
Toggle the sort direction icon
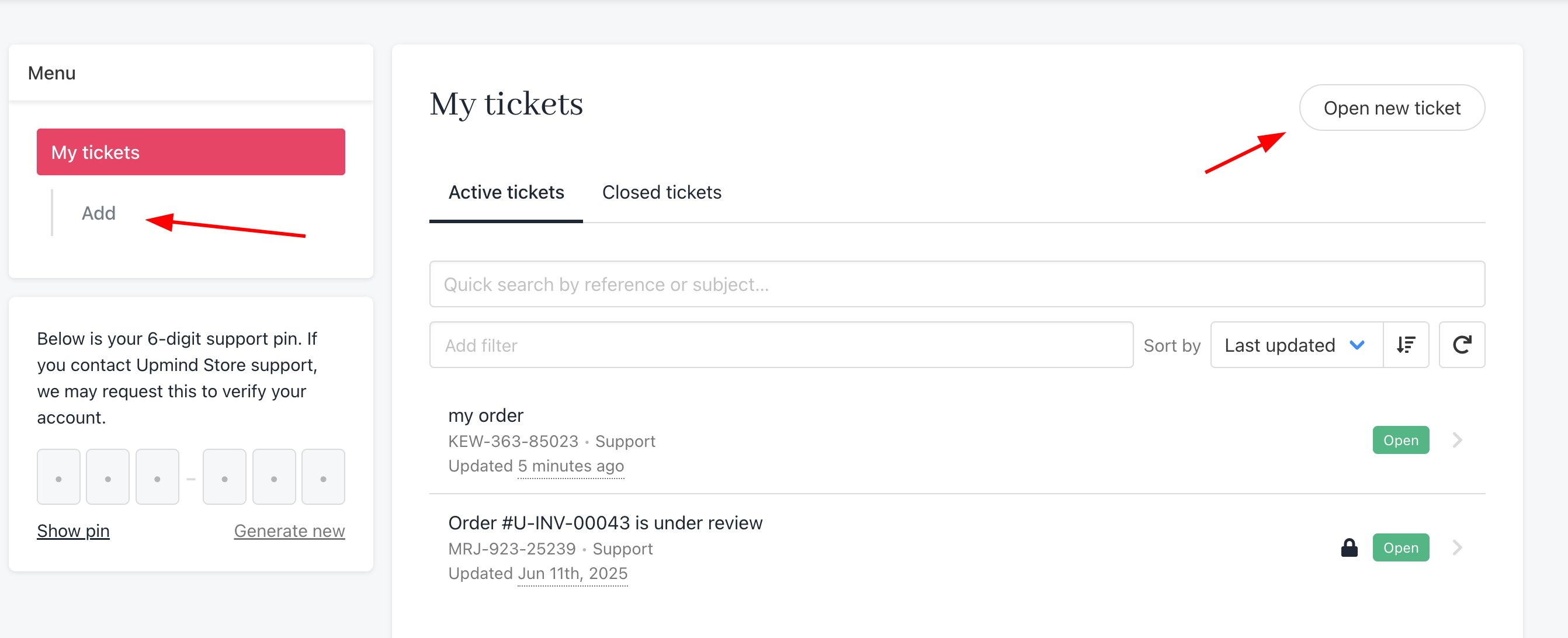[1406, 345]
